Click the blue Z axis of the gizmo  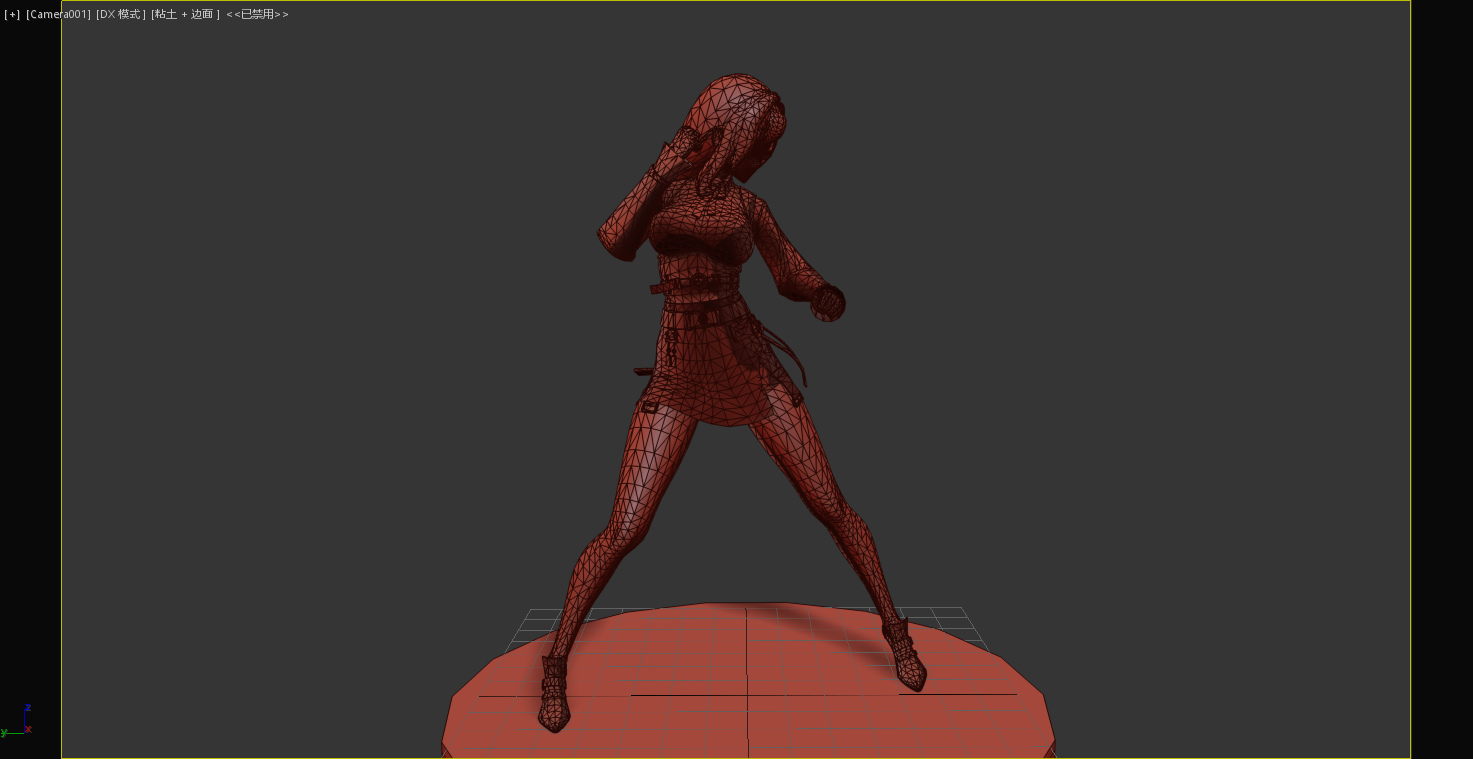25,718
